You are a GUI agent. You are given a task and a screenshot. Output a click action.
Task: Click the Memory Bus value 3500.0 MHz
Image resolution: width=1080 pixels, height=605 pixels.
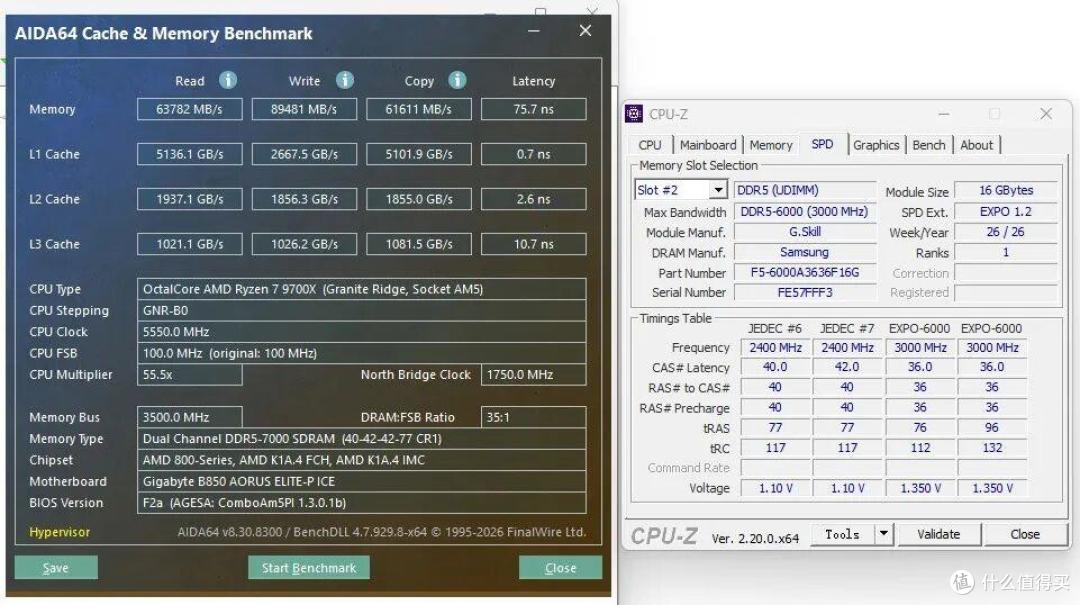tap(189, 417)
